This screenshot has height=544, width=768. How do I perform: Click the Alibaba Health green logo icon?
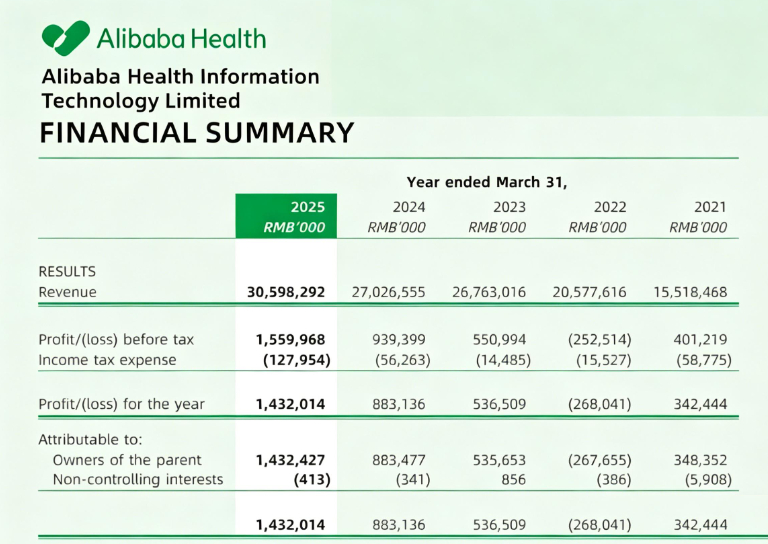pos(66,38)
